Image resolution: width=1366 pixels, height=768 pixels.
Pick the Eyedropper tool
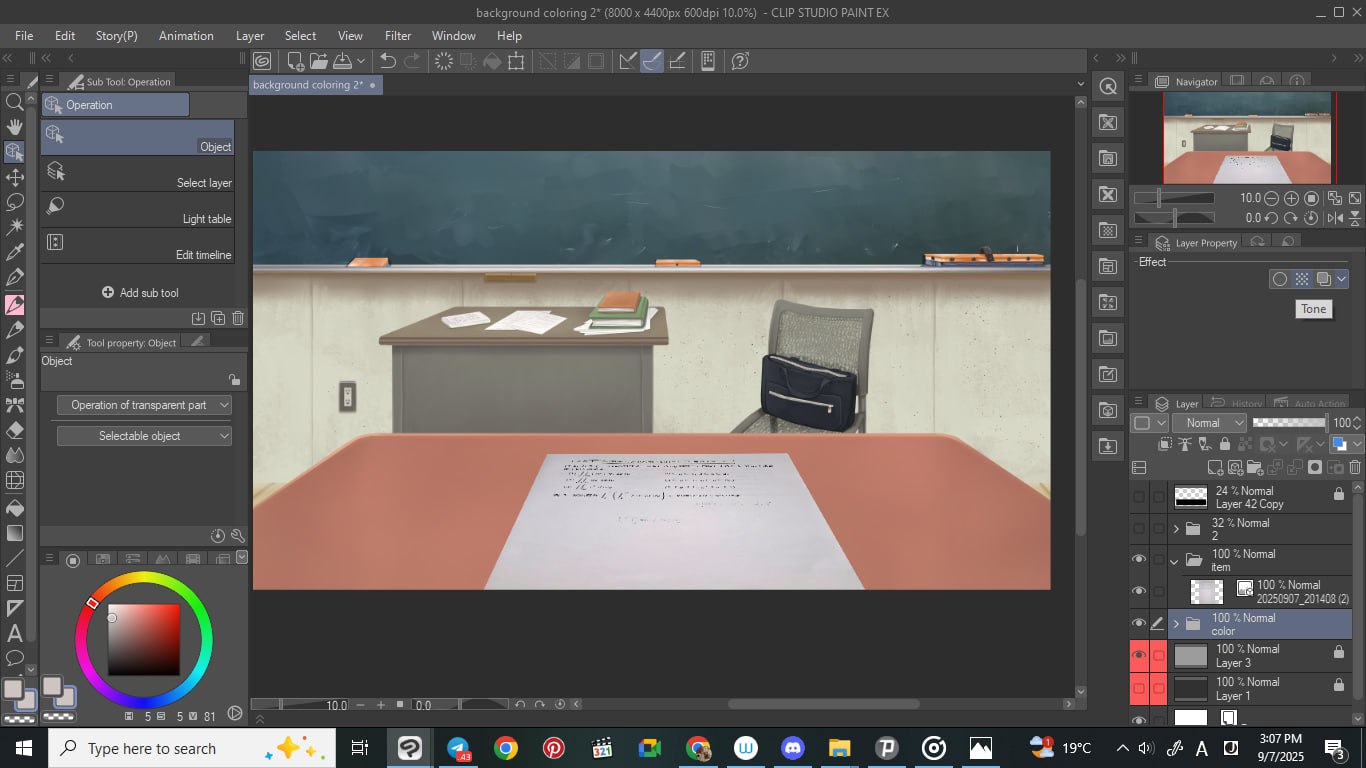[x=15, y=252]
